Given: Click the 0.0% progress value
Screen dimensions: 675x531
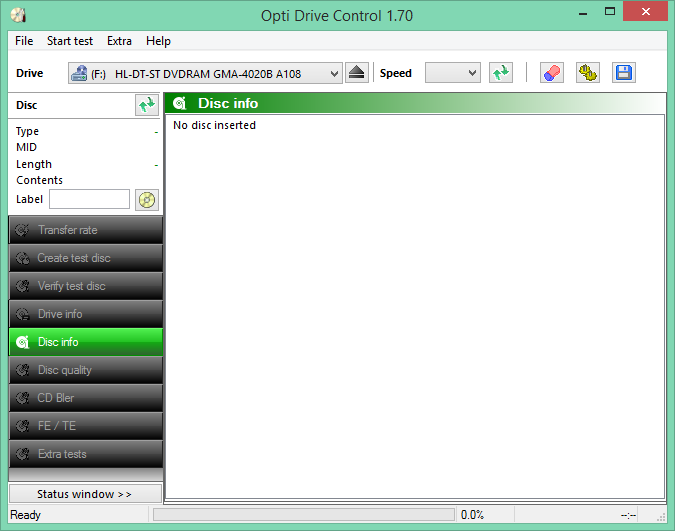Looking at the screenshot, I should pyautogui.click(x=472, y=515).
